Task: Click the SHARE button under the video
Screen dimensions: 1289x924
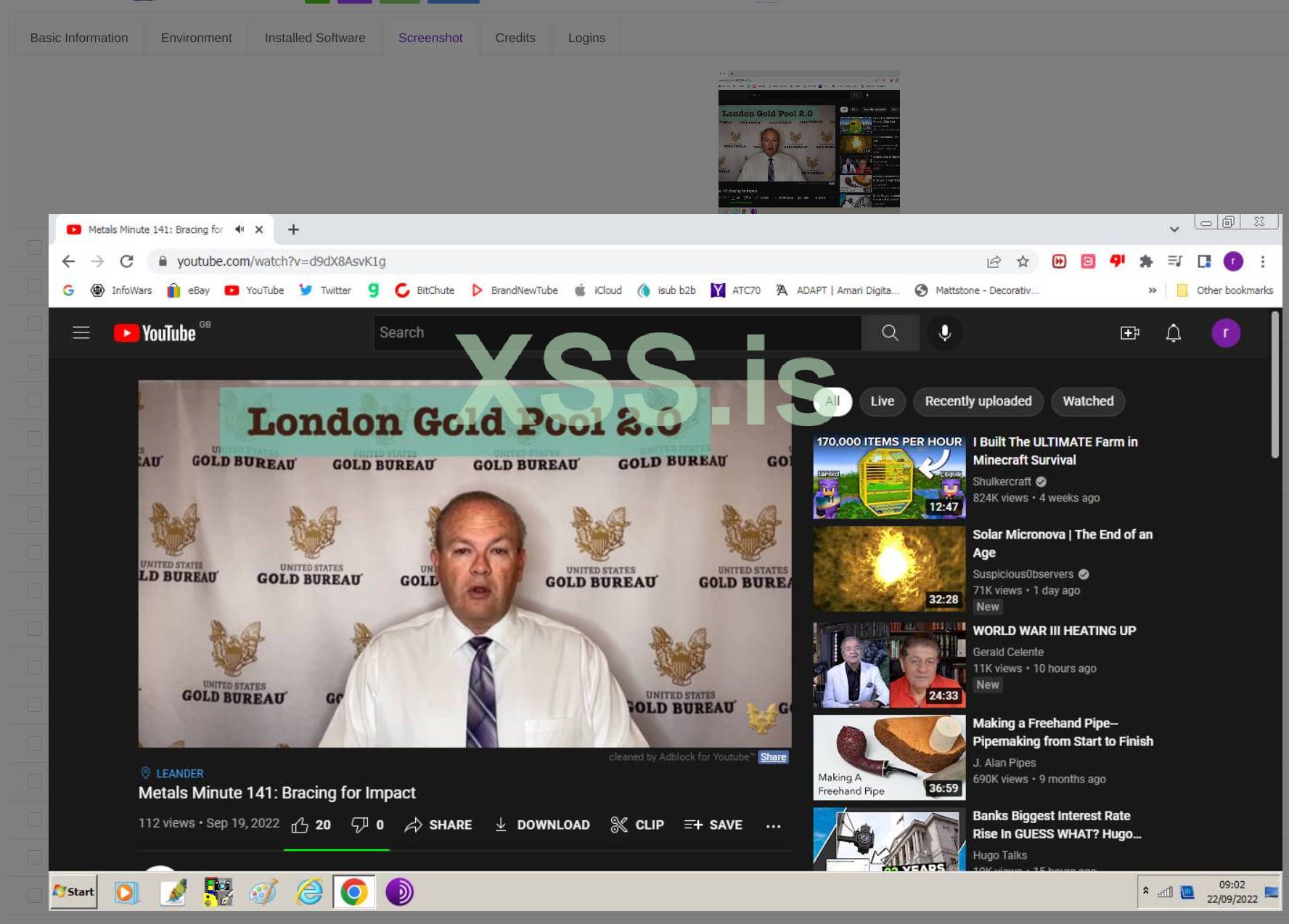Action: pyautogui.click(x=438, y=825)
